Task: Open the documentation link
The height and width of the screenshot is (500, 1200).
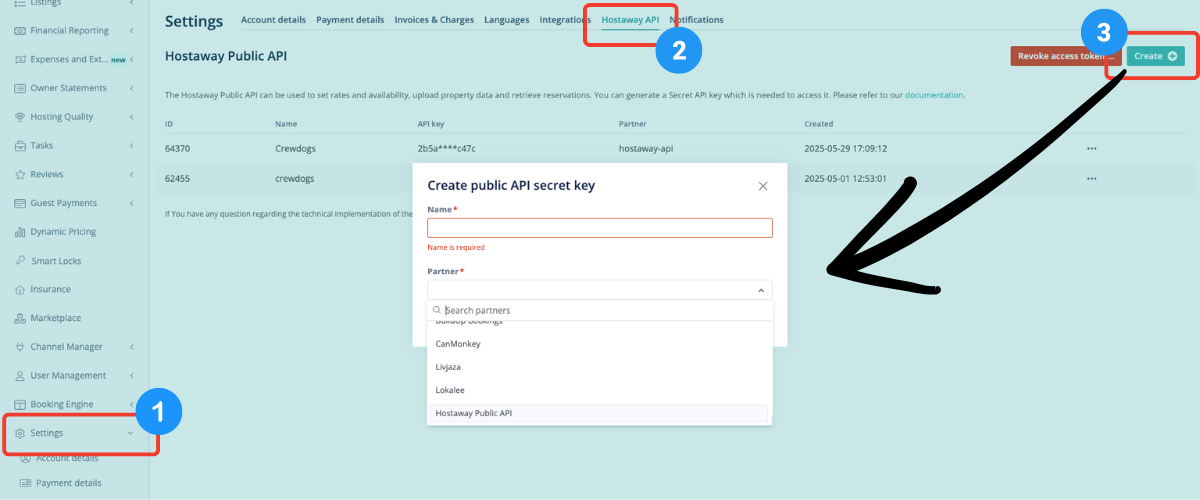Action: [934, 95]
